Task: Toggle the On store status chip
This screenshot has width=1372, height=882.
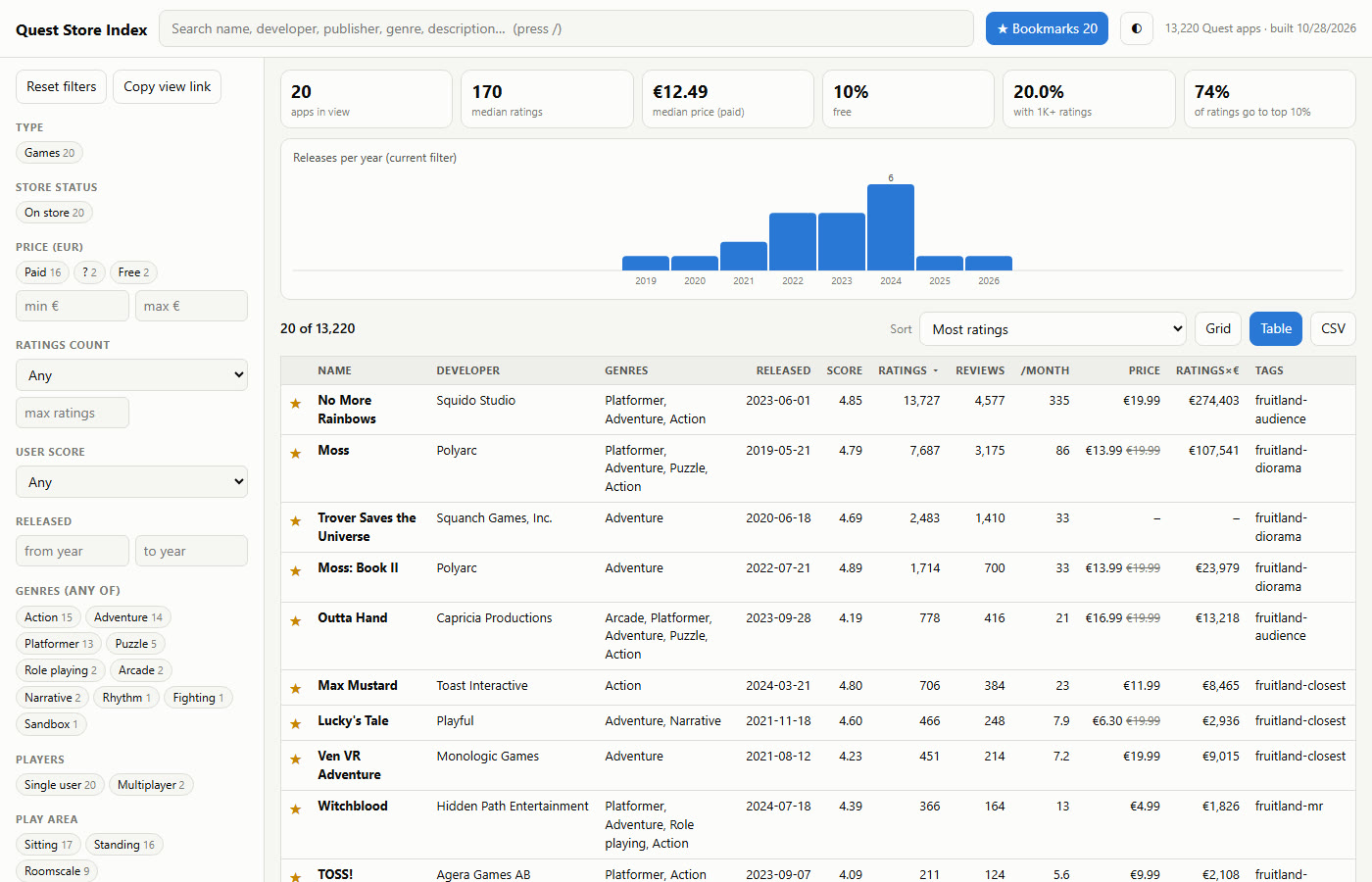Action: 54,213
